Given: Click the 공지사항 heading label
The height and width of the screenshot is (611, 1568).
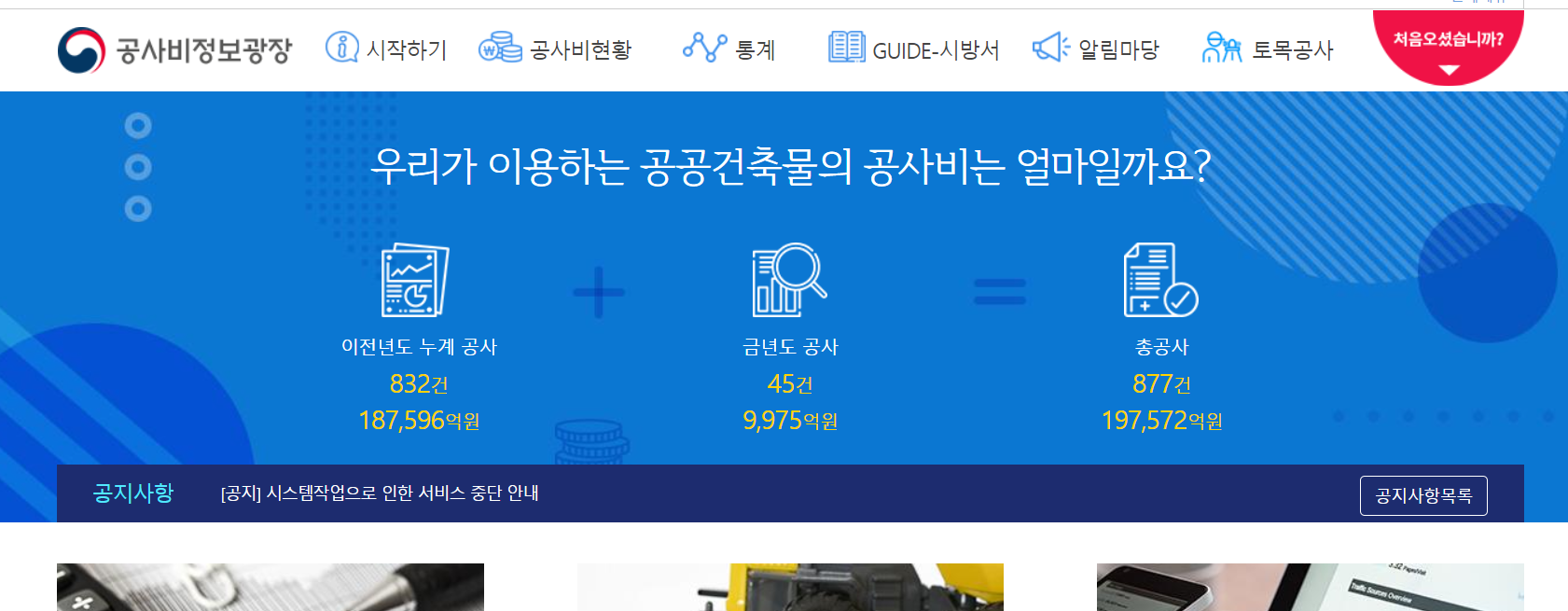Looking at the screenshot, I should [133, 493].
